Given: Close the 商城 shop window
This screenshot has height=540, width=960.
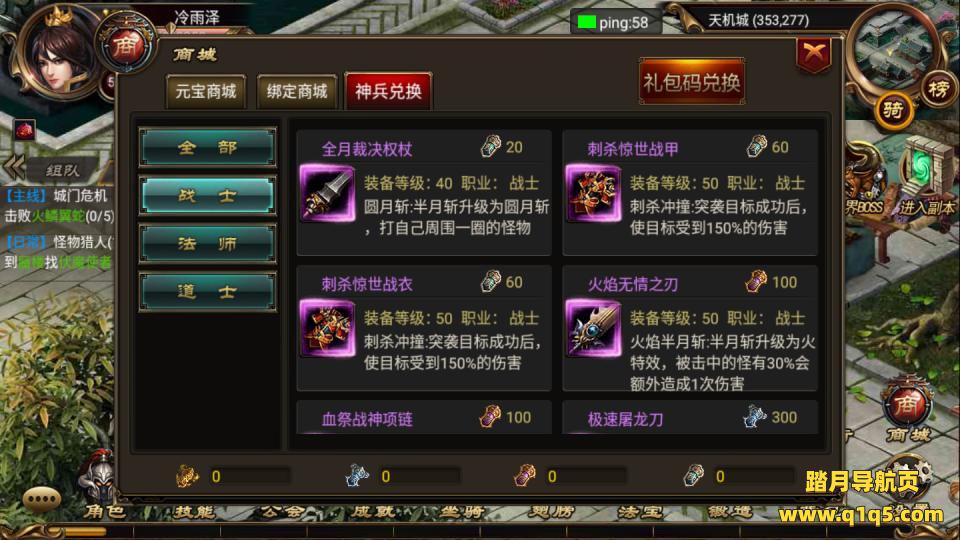Looking at the screenshot, I should (813, 54).
